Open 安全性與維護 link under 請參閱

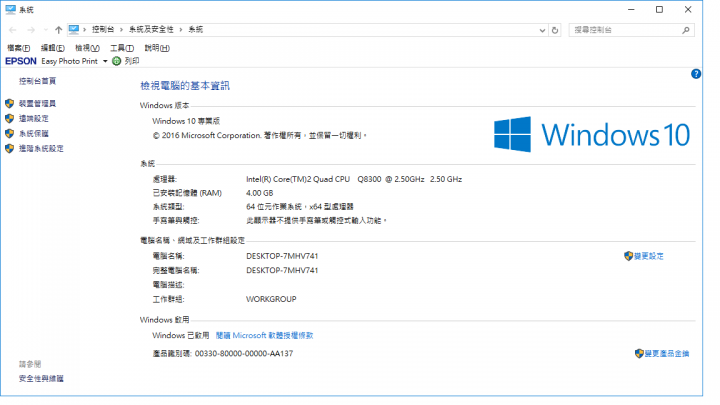pyautogui.click(x=41, y=379)
